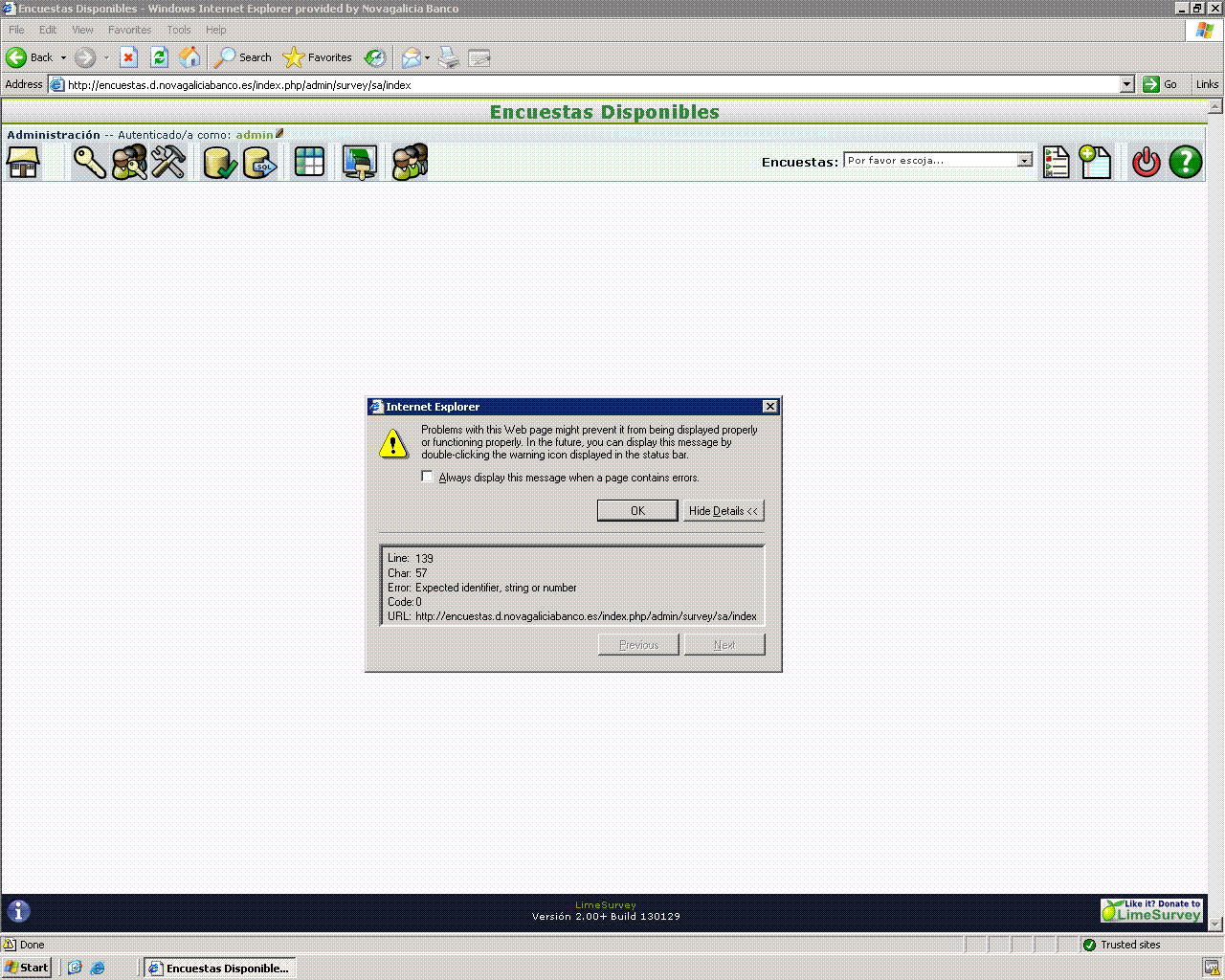Run the check data integrity icon
Screen dimensions: 1225x980
[x=219, y=162]
